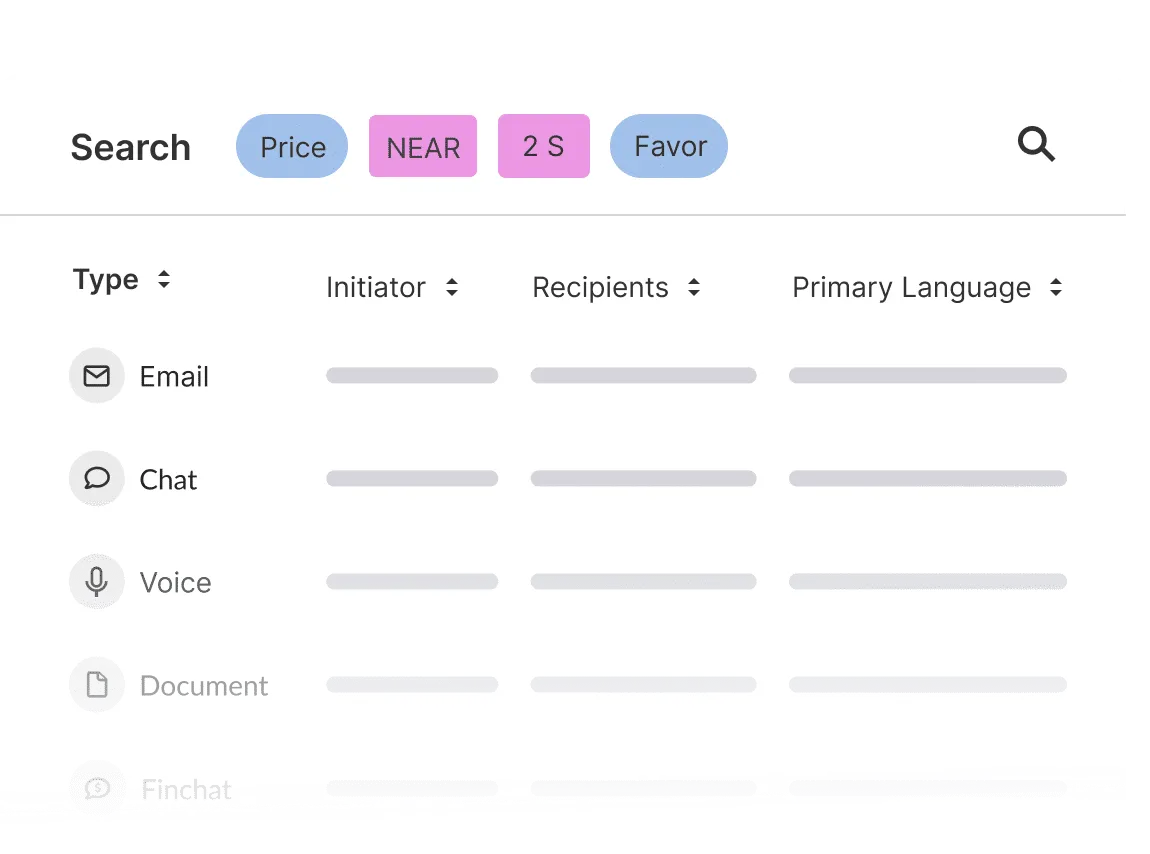Select the NEAR operator tag
This screenshot has height=854, width=1150.
(x=423, y=147)
